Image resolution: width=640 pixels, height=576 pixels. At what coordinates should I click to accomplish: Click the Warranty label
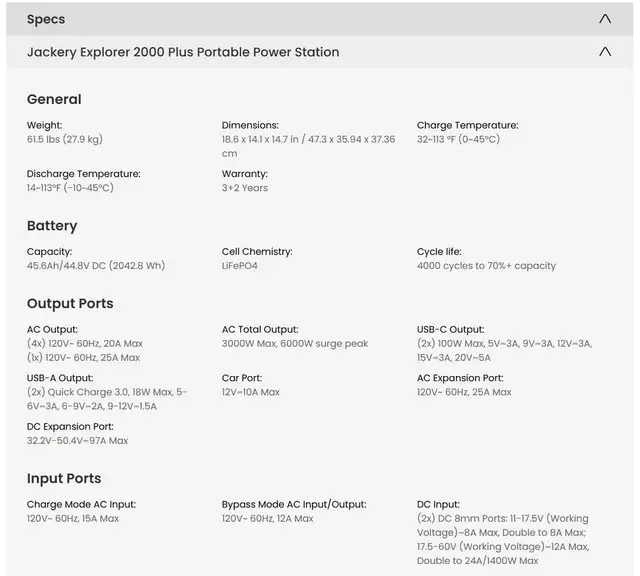point(244,174)
